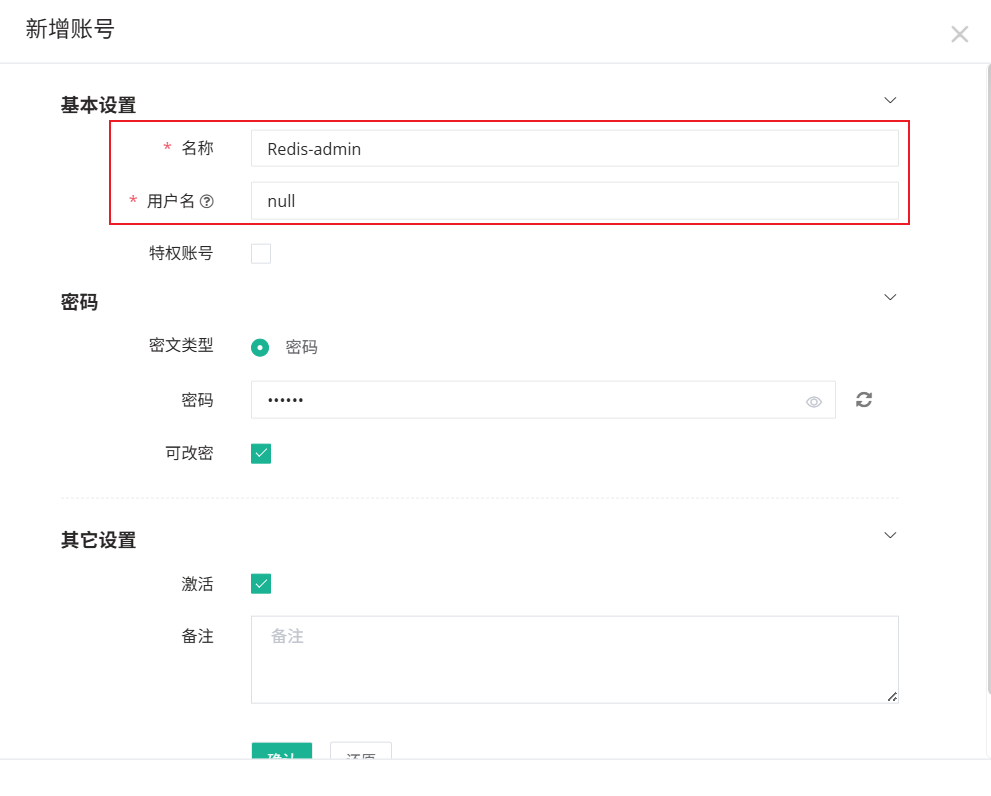Collapse the 基本设置 section chevron
991x796 pixels.
[x=890, y=100]
